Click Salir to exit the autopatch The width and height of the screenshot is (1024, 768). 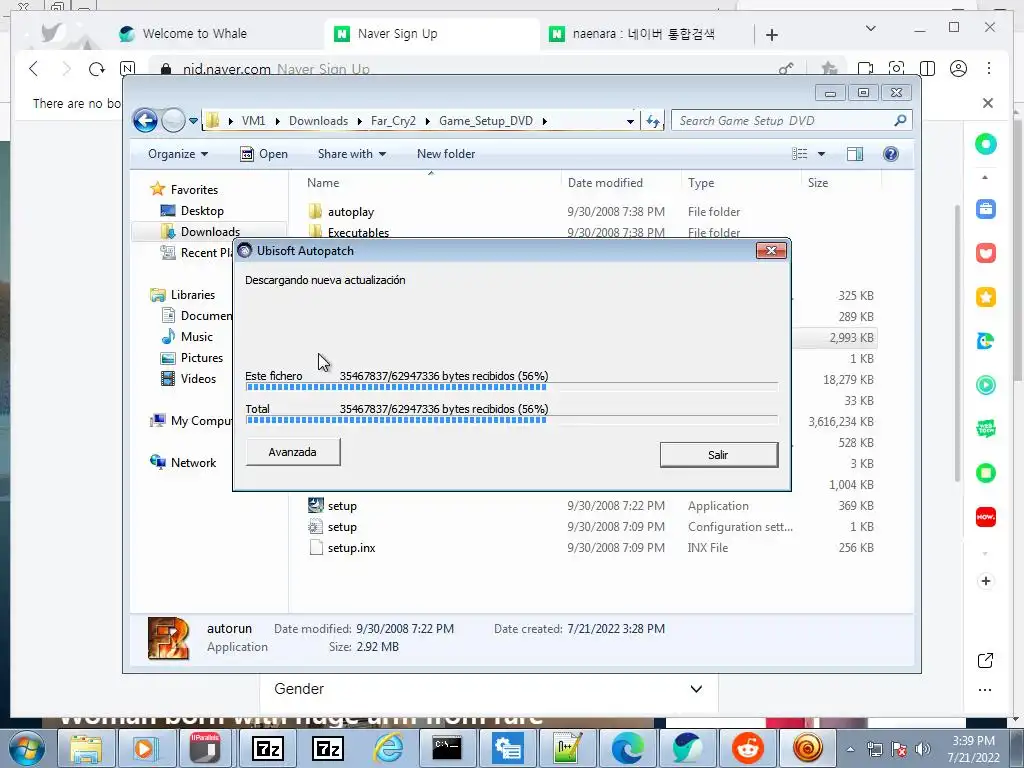pyautogui.click(x=718, y=455)
